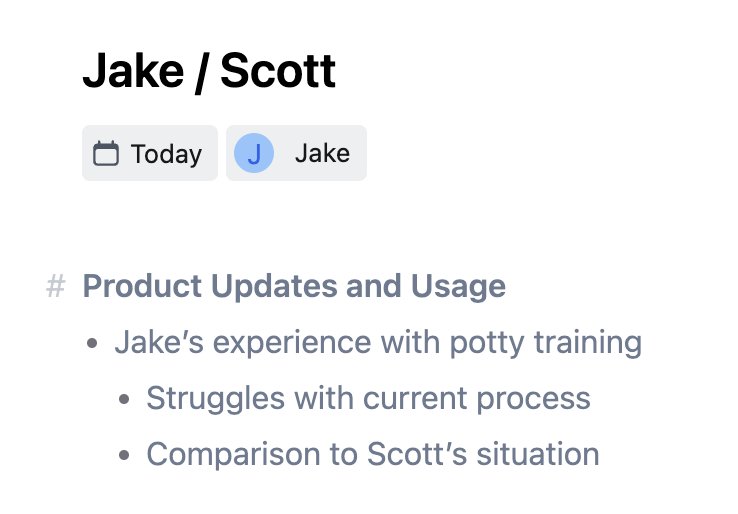The image size is (738, 514).
Task: Click the blue J avatar circle
Action: click(254, 153)
